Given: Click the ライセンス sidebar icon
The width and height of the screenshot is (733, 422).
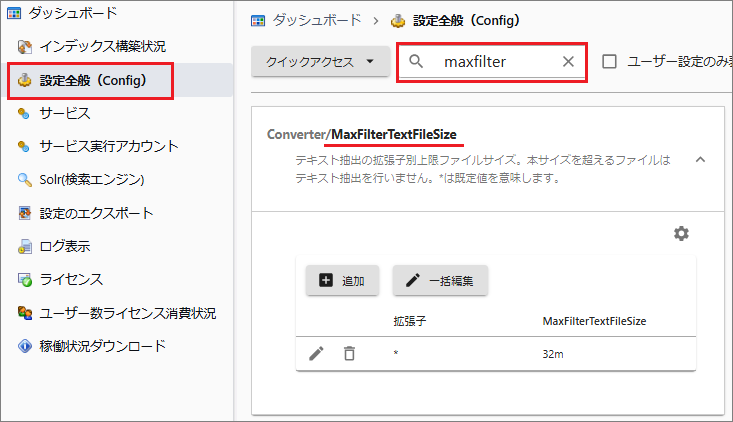Looking at the screenshot, I should [x=25, y=279].
